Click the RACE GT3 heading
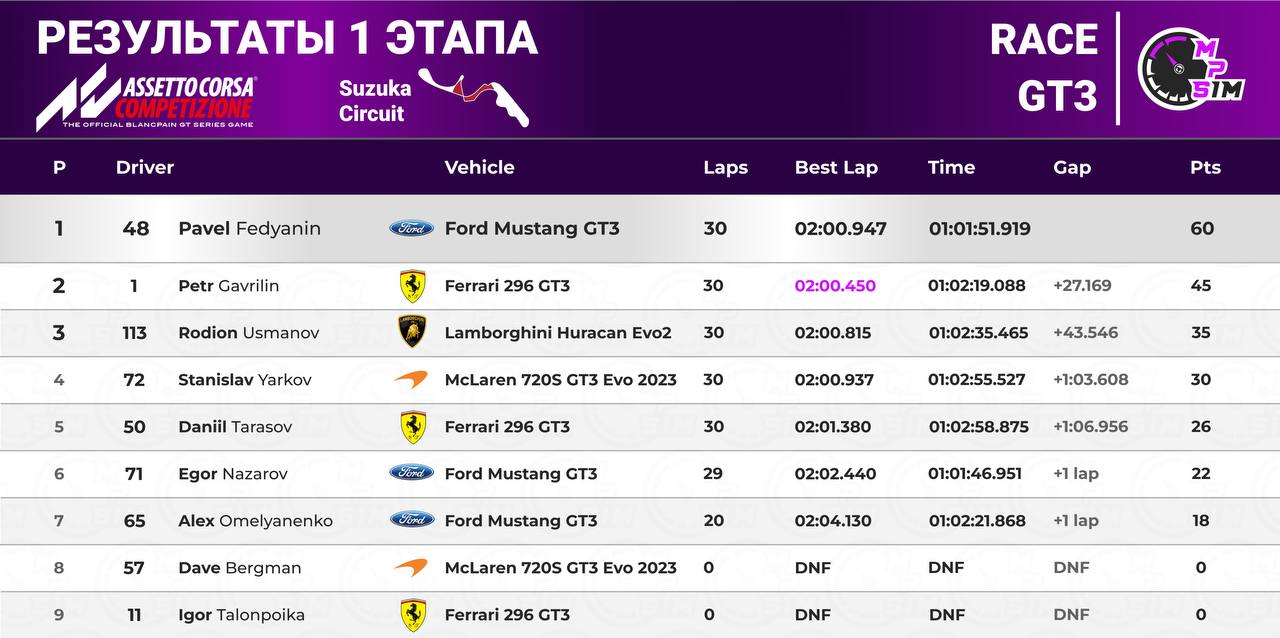The width and height of the screenshot is (1280, 638). (1044, 68)
